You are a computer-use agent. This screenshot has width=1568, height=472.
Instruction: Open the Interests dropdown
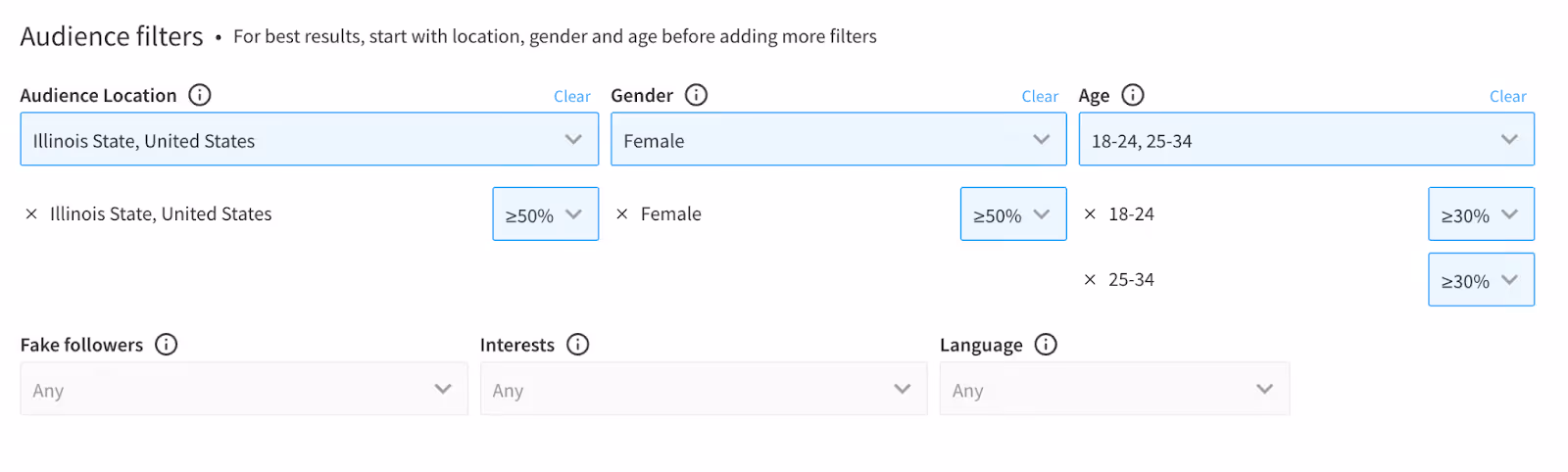[703, 390]
